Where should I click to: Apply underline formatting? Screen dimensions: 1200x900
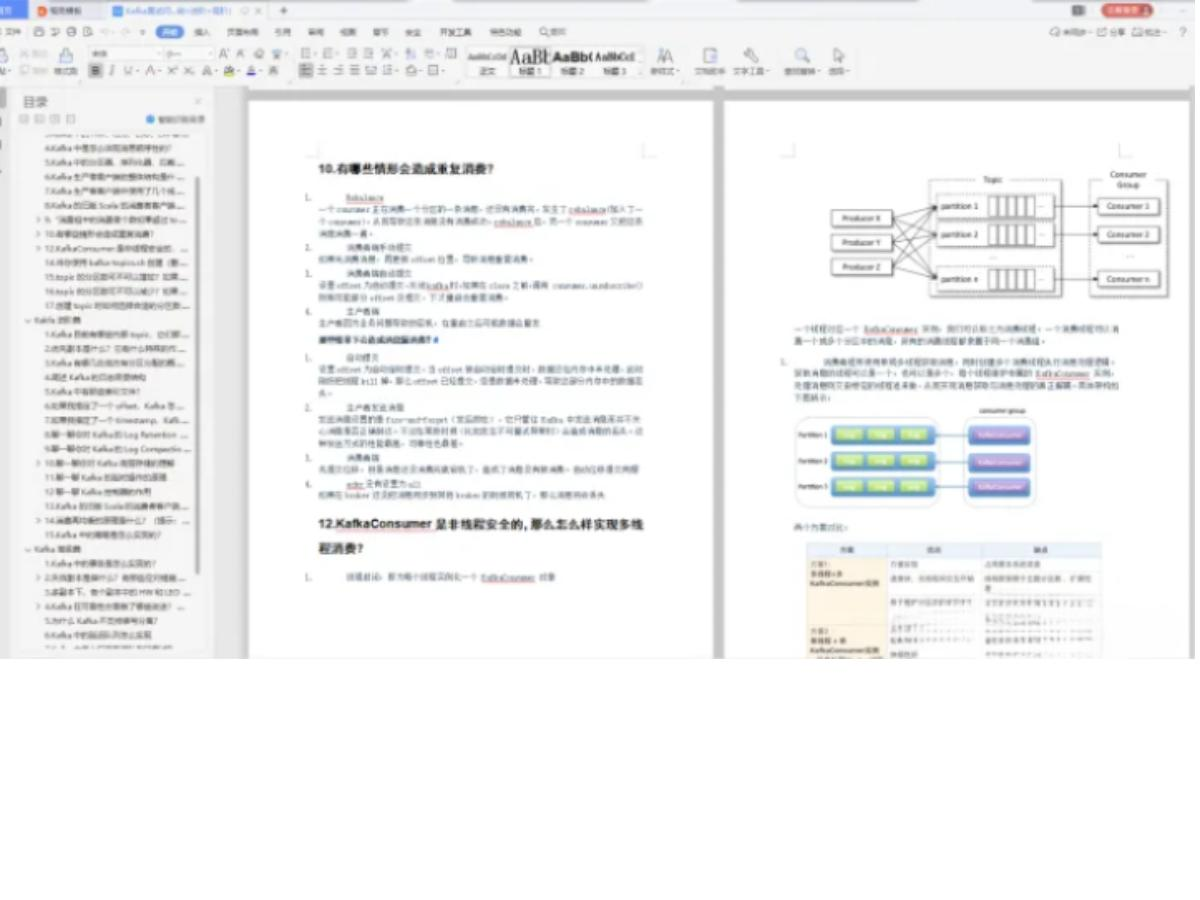click(128, 71)
